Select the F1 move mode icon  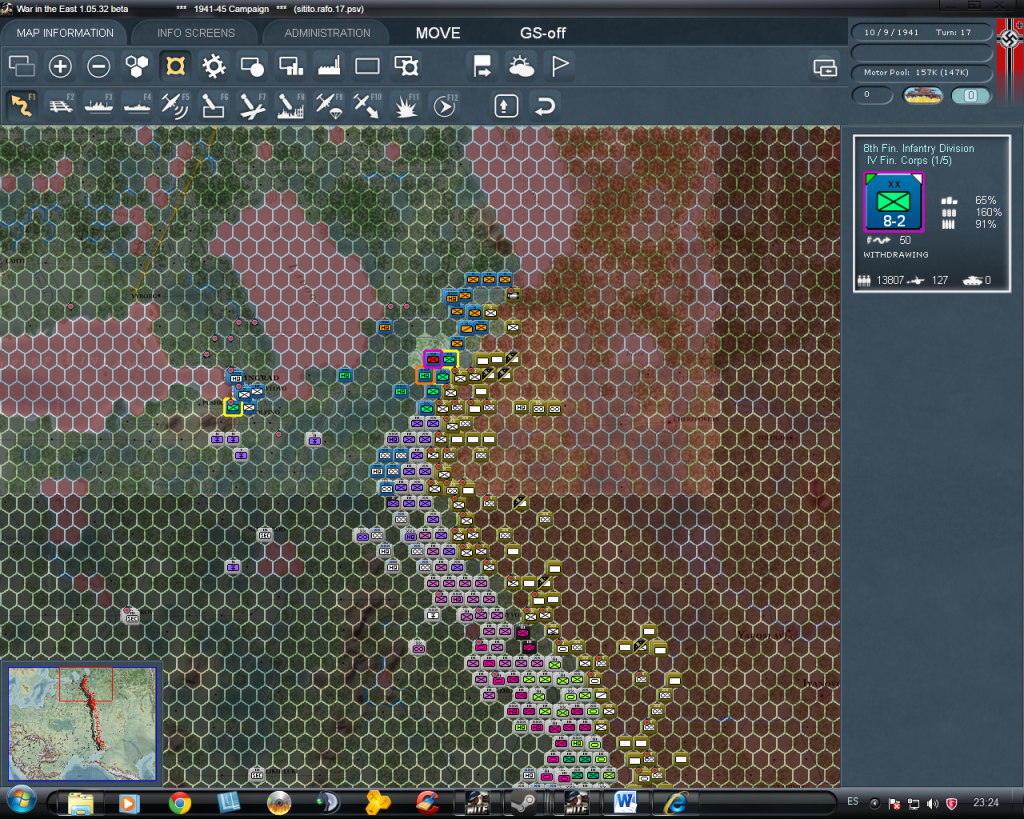[22, 105]
